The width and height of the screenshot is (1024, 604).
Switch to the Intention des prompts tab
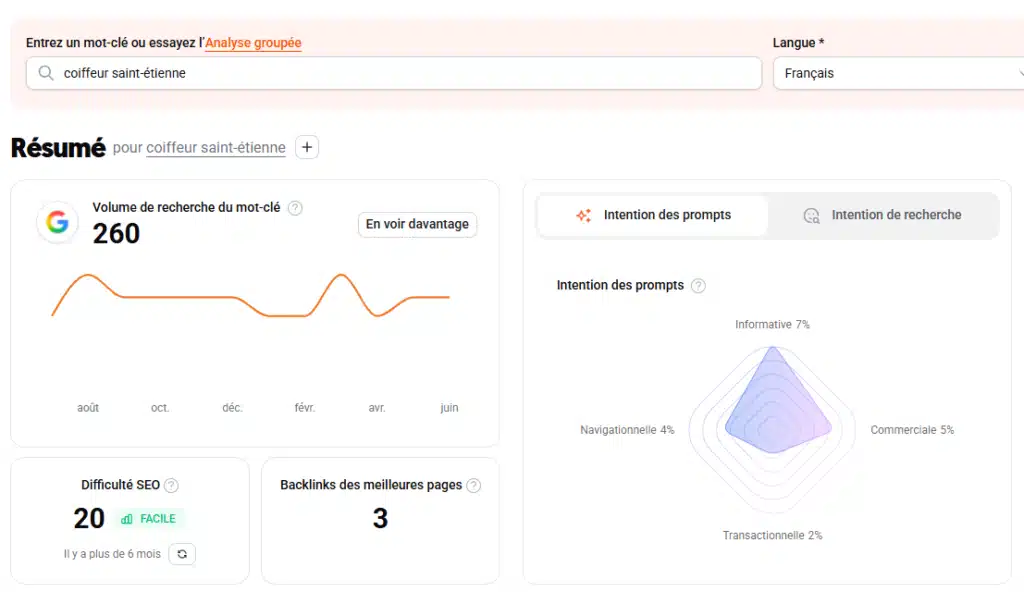click(652, 215)
